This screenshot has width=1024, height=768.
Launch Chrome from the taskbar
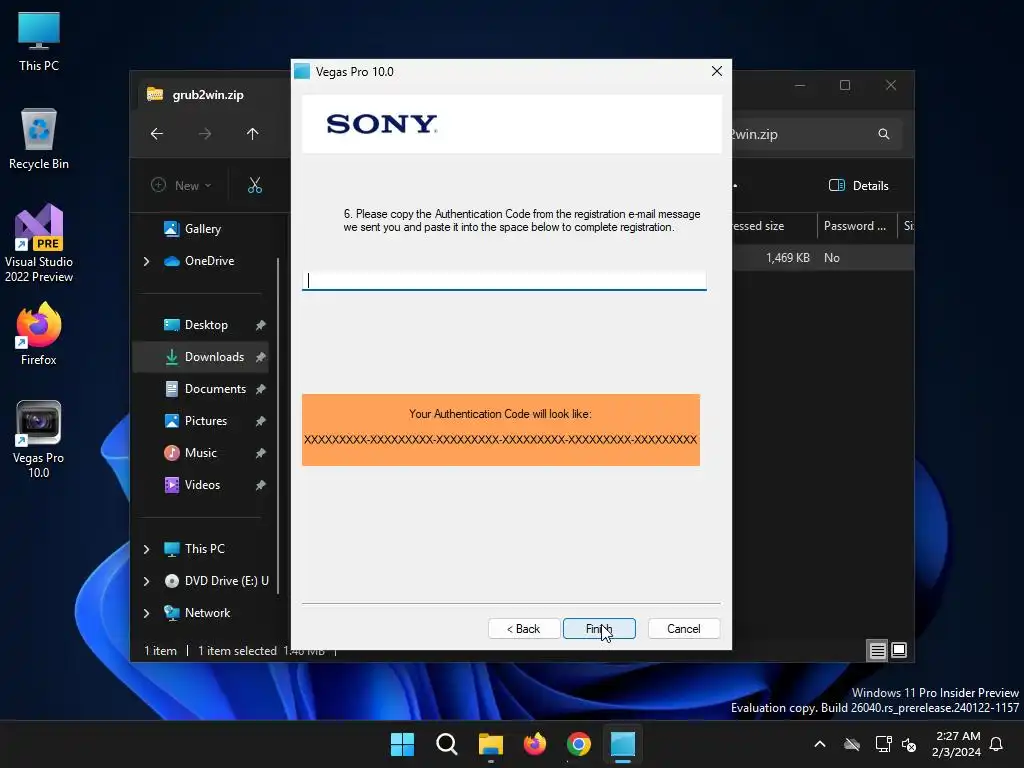coord(579,744)
